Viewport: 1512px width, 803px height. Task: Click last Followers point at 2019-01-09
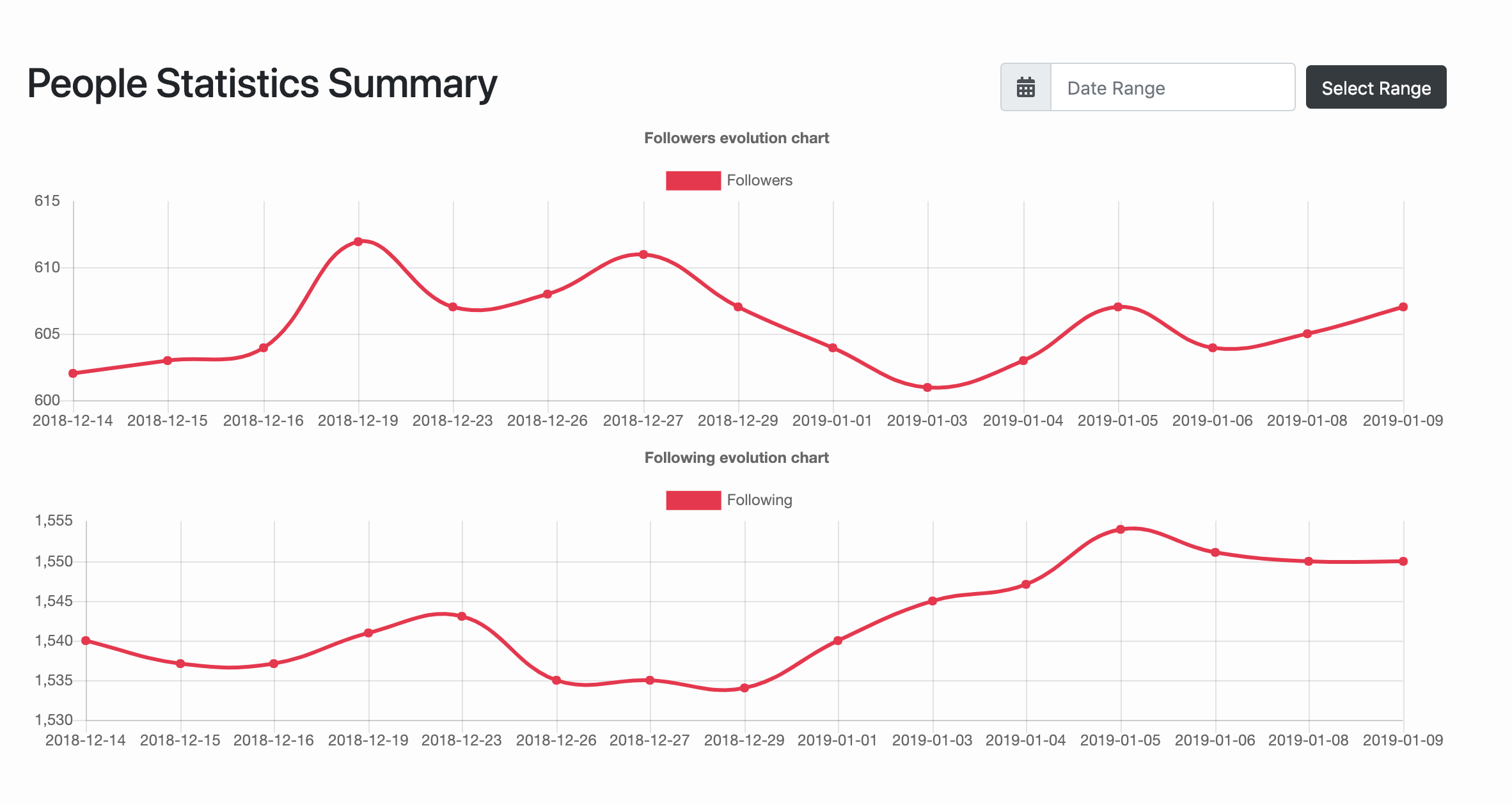1403,307
